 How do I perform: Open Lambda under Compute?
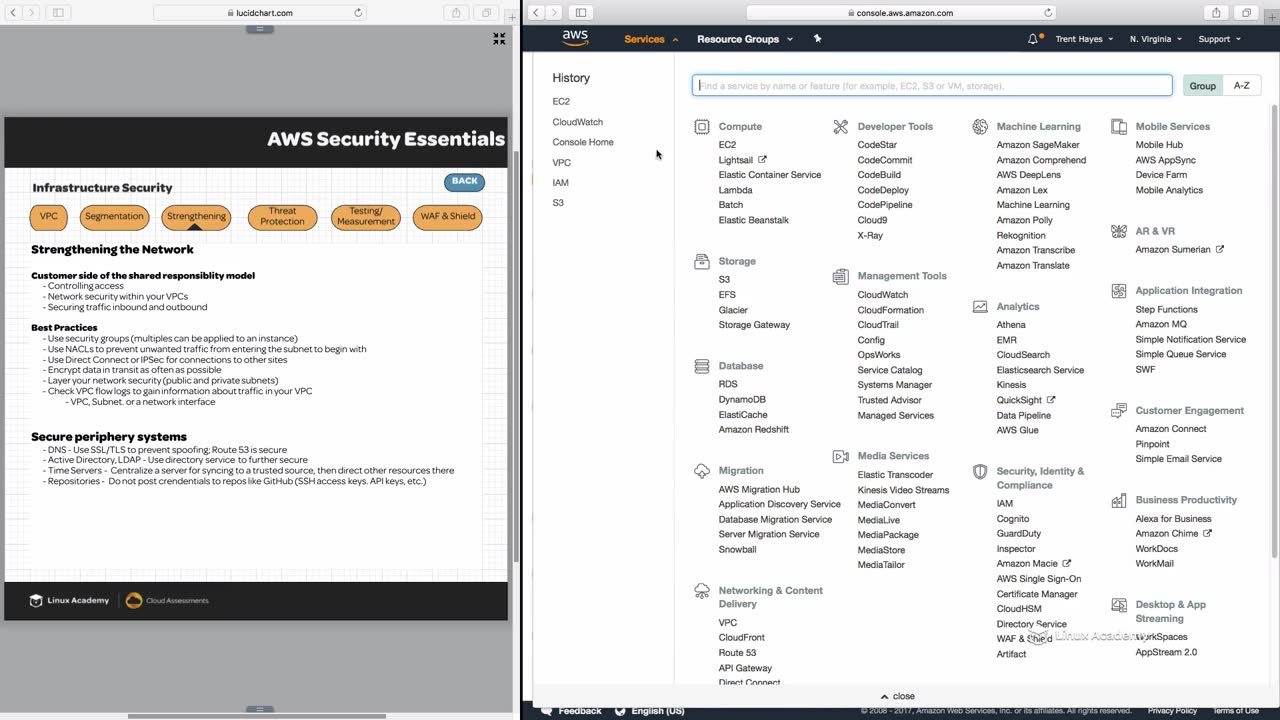[x=735, y=190]
